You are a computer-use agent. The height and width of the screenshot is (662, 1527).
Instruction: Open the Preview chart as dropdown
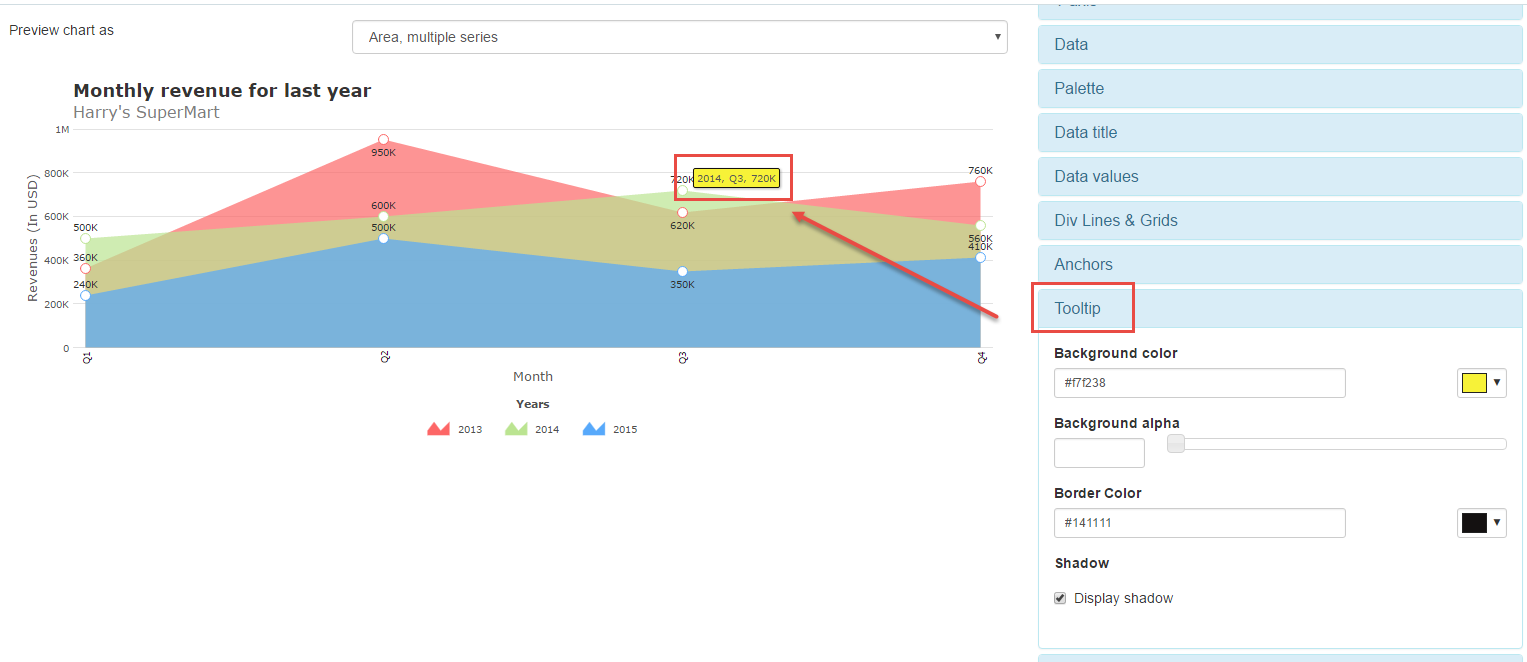pyautogui.click(x=679, y=37)
